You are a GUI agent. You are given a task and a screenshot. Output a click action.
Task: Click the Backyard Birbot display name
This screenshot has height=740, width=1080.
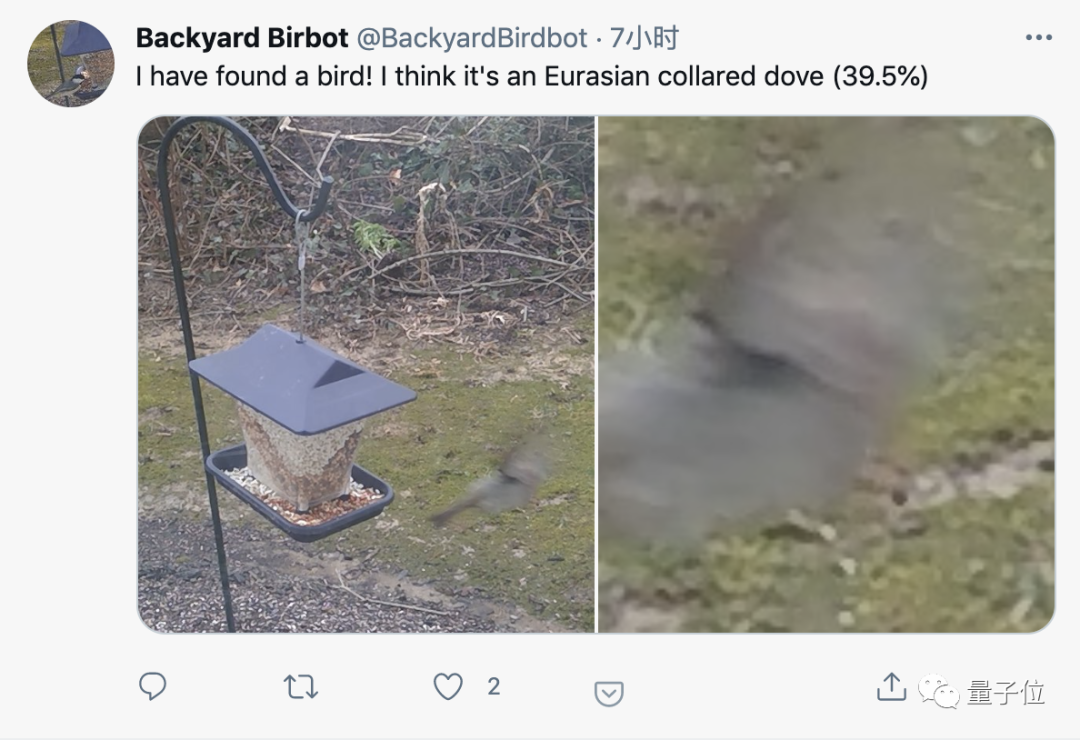point(242,38)
